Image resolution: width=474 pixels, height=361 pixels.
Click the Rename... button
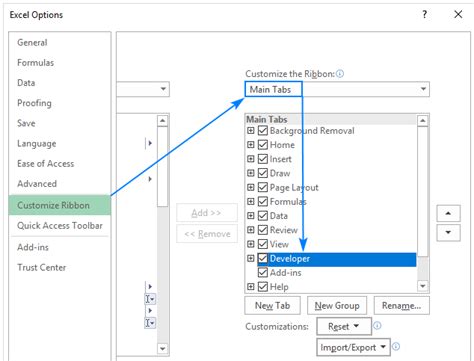click(x=402, y=305)
